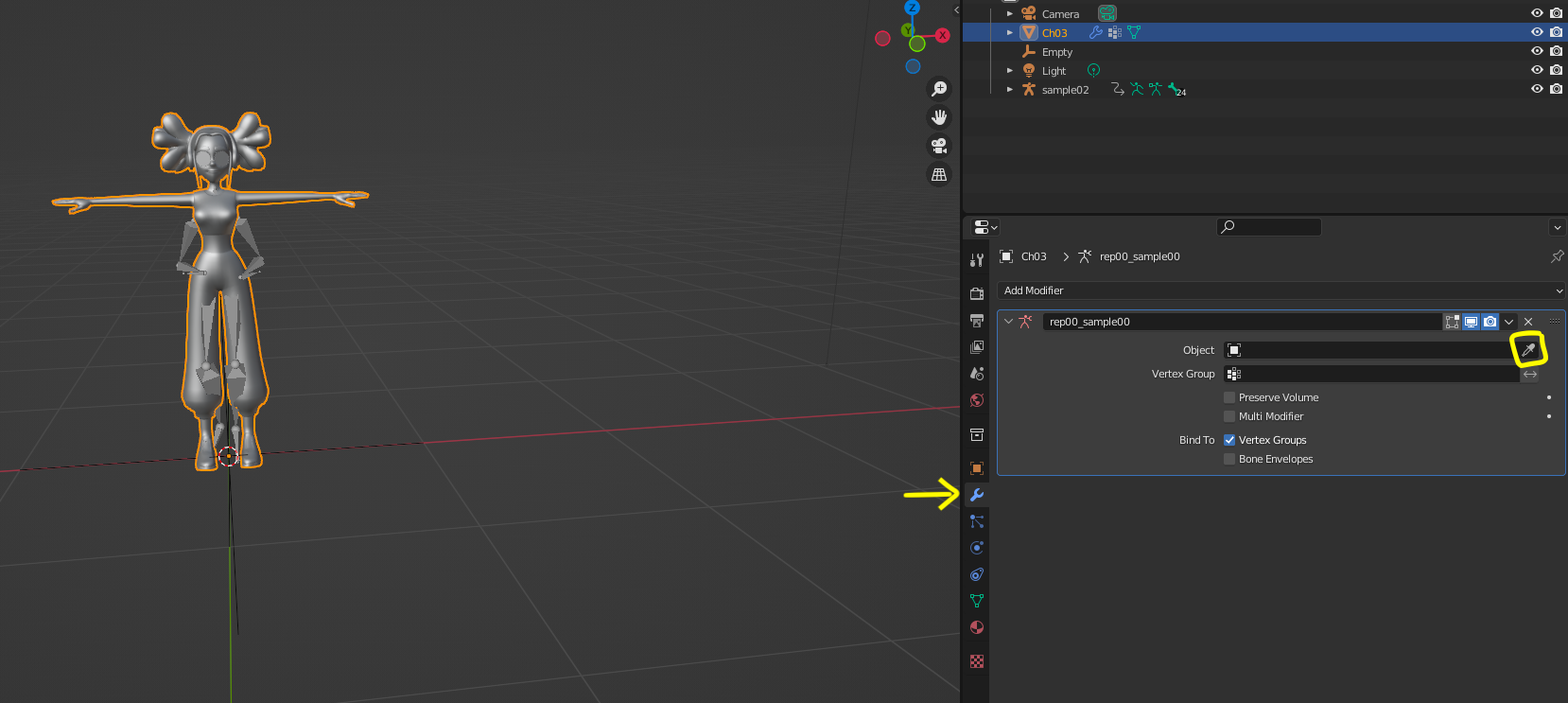Hide the Ch03 object in viewport
Image resolution: width=1568 pixels, height=703 pixels.
click(1537, 32)
